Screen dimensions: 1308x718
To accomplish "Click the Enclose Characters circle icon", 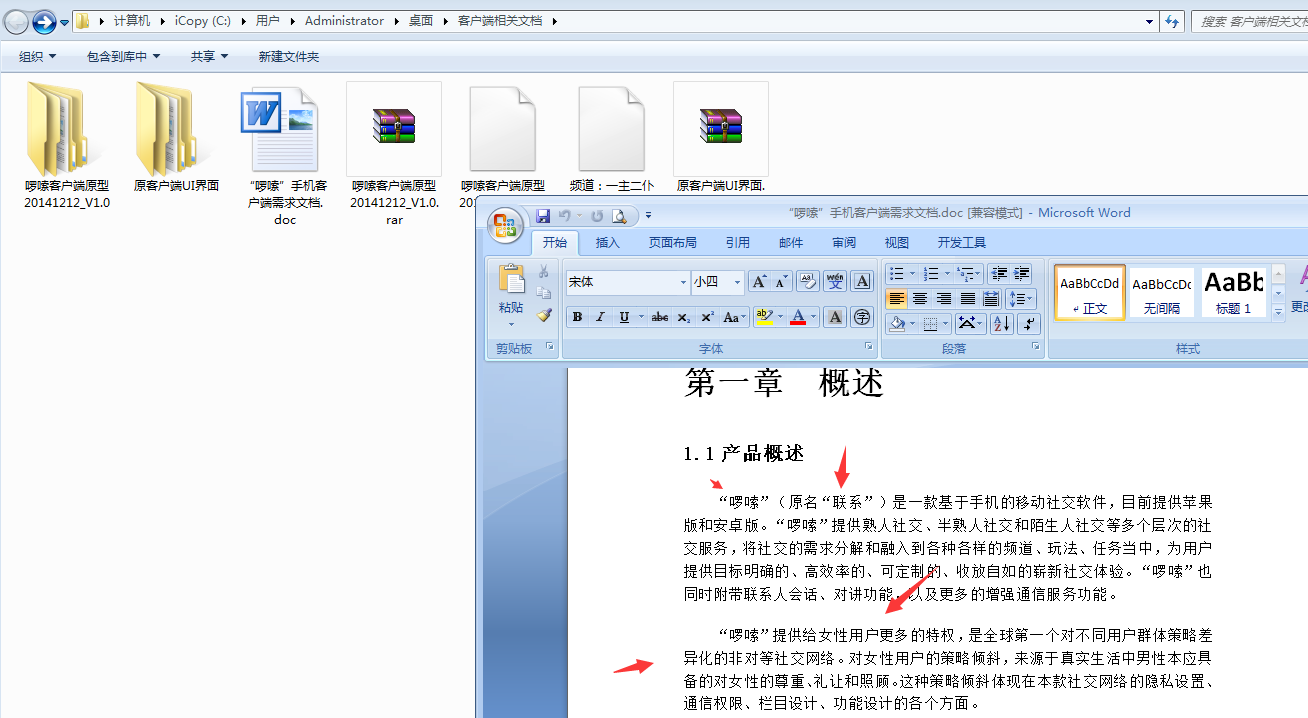I will (862, 317).
